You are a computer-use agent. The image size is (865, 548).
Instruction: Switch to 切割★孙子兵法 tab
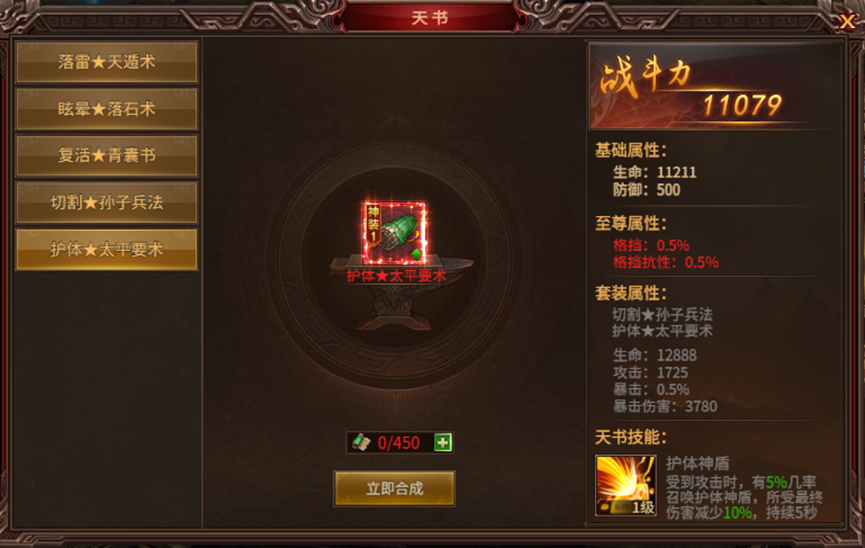coord(106,203)
